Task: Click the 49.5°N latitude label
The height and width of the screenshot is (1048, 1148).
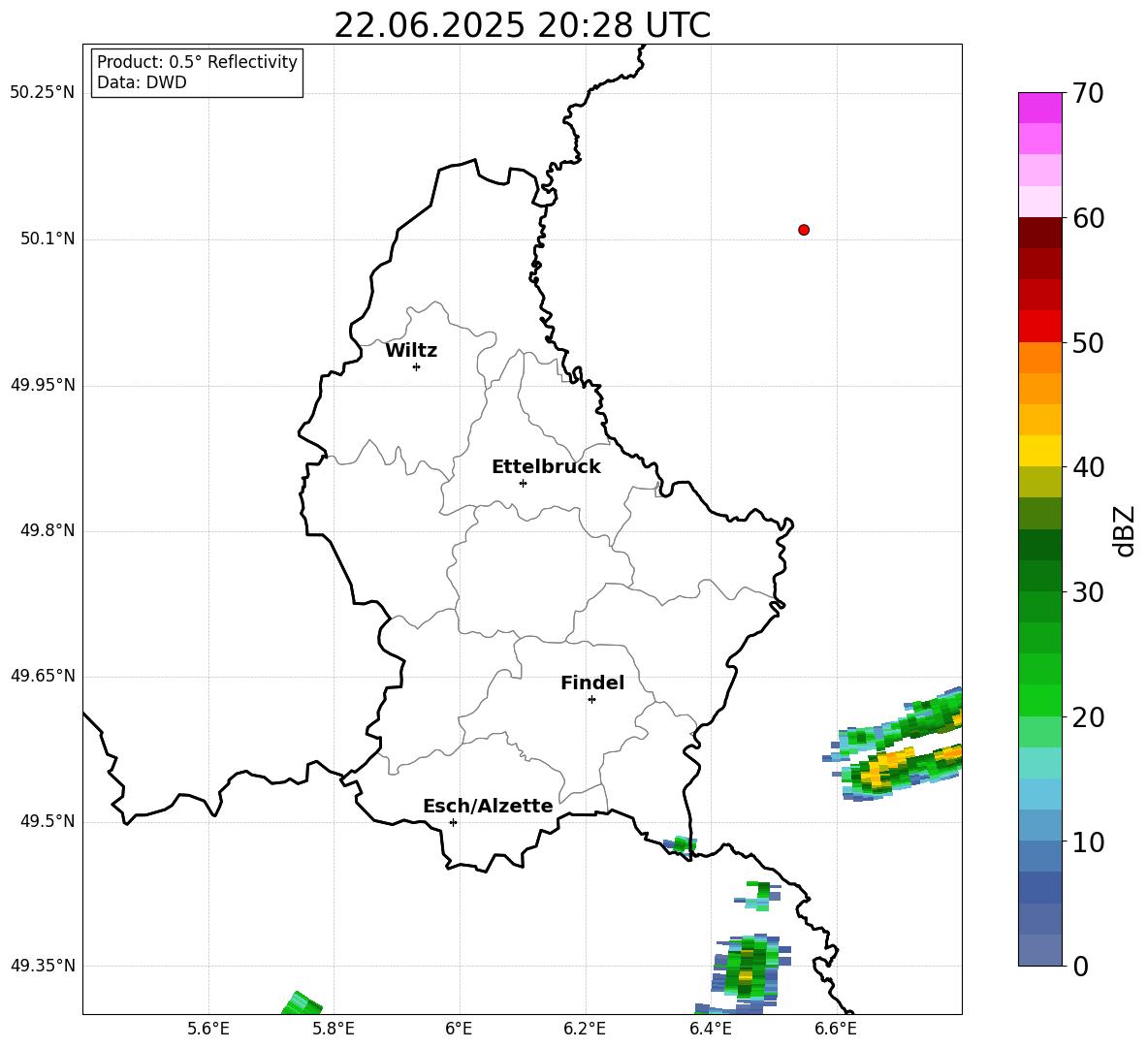Action: [48, 821]
